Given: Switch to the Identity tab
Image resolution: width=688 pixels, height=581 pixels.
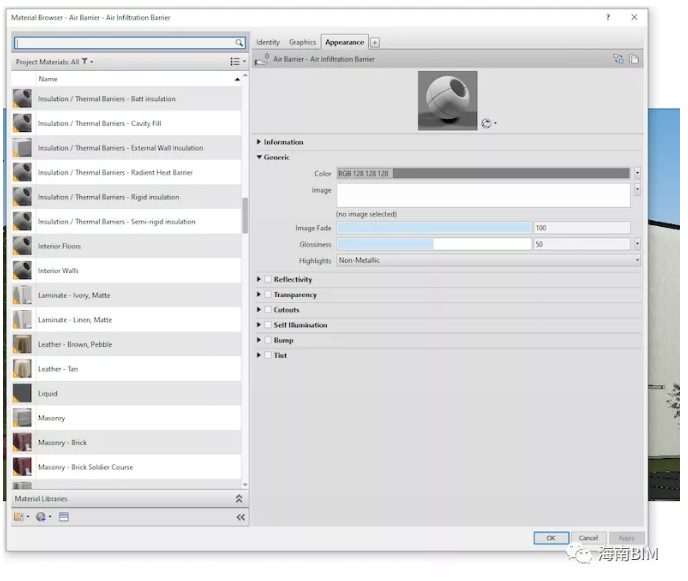Looking at the screenshot, I should [x=268, y=43].
